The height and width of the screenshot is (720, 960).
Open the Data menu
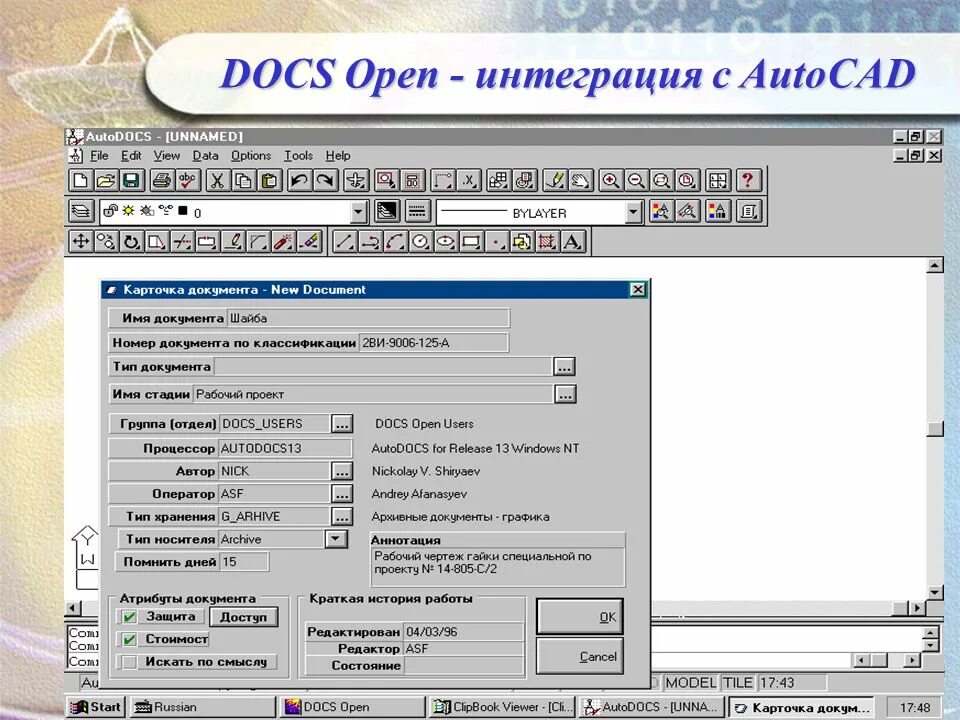[x=206, y=156]
